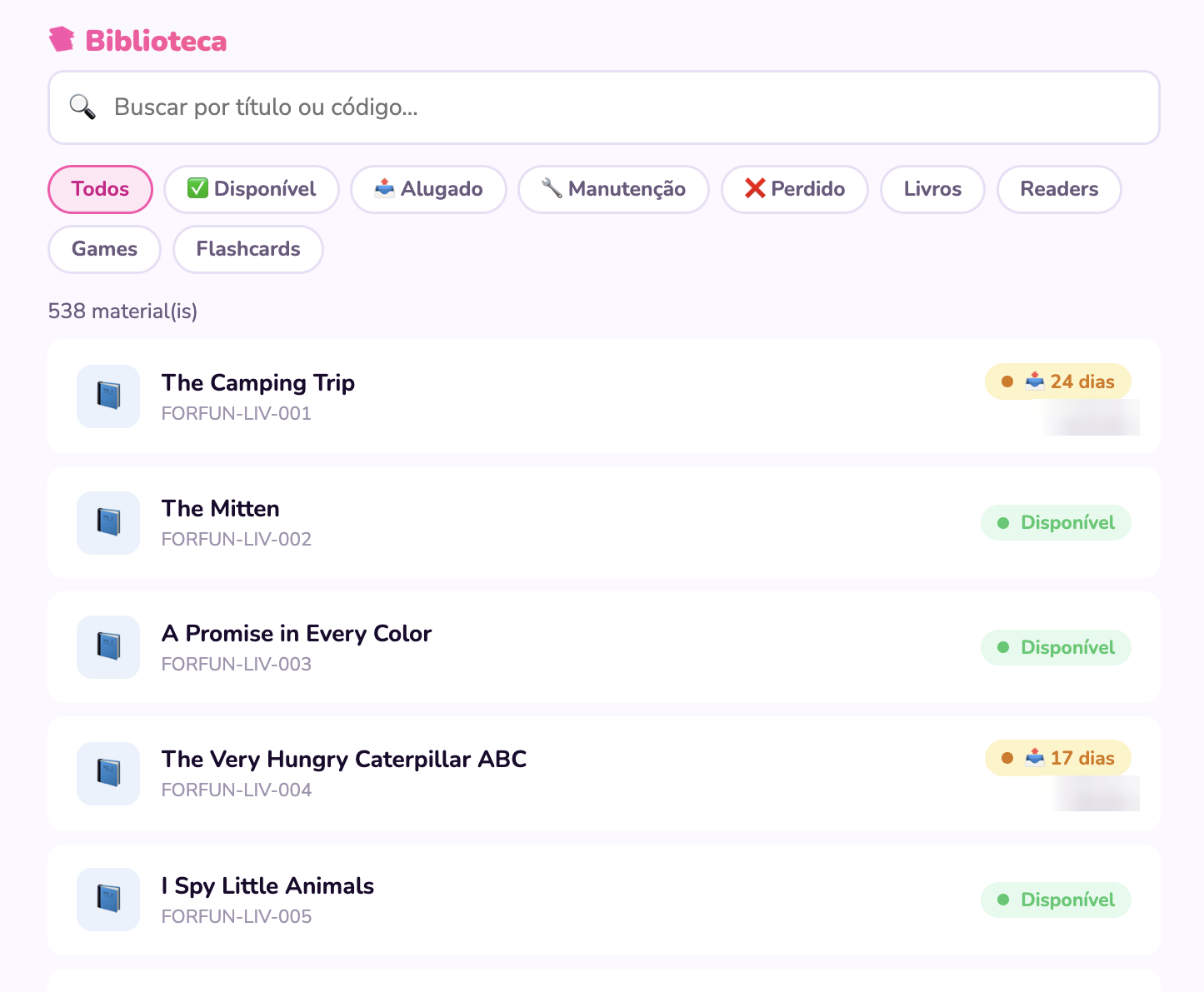Click the Biblioteca pink logo icon
Viewport: 1204px width, 992px height.
[x=62, y=39]
